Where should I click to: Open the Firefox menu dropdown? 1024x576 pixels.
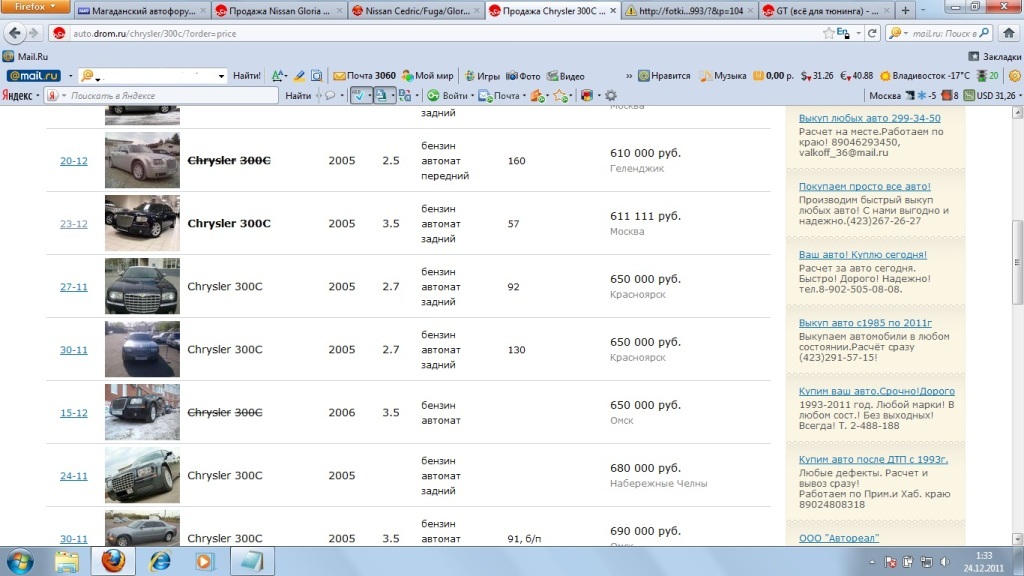(x=35, y=7)
